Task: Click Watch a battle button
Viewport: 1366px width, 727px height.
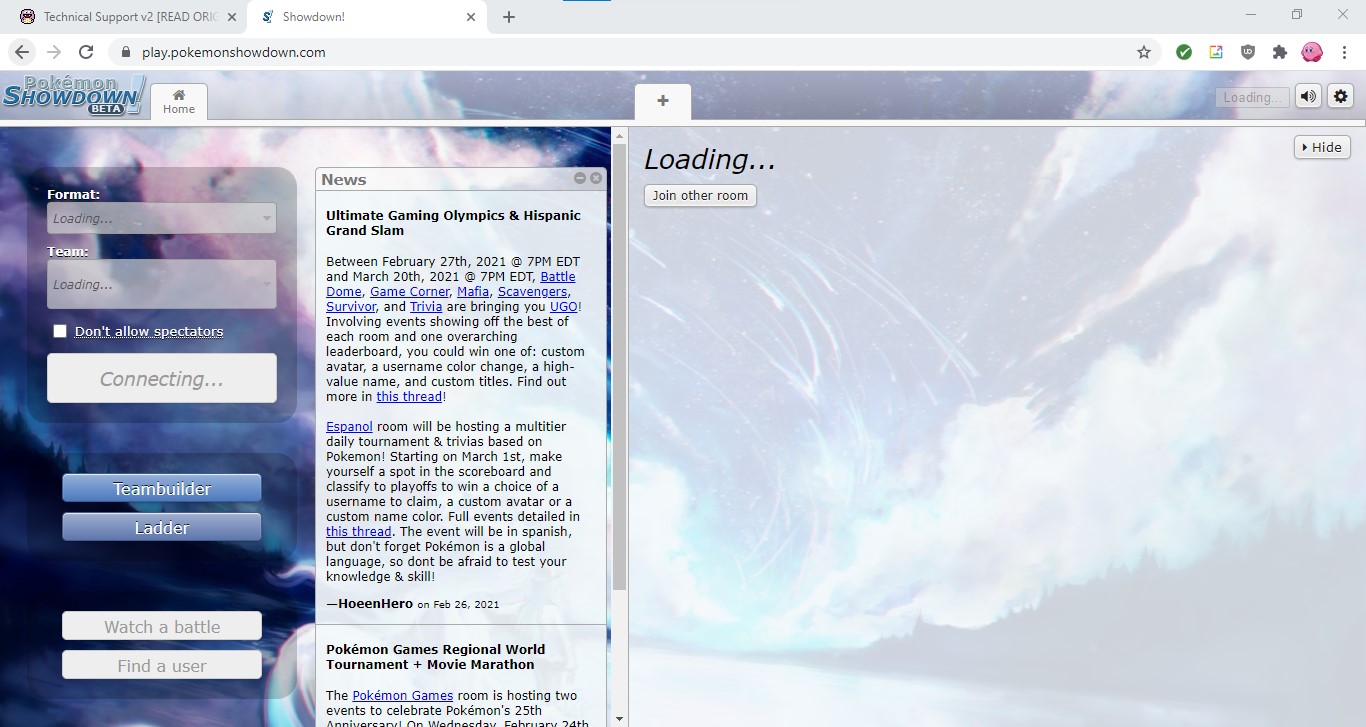Action: [162, 626]
